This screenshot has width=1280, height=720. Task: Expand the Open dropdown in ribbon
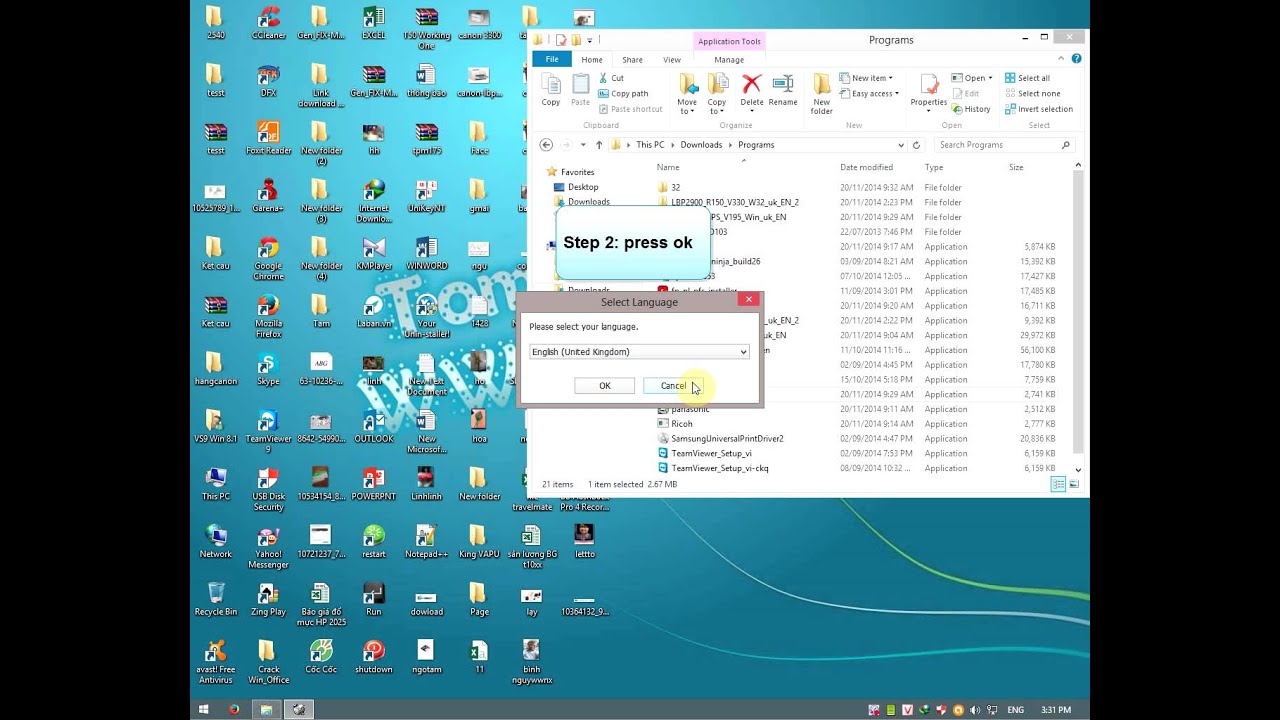click(972, 78)
